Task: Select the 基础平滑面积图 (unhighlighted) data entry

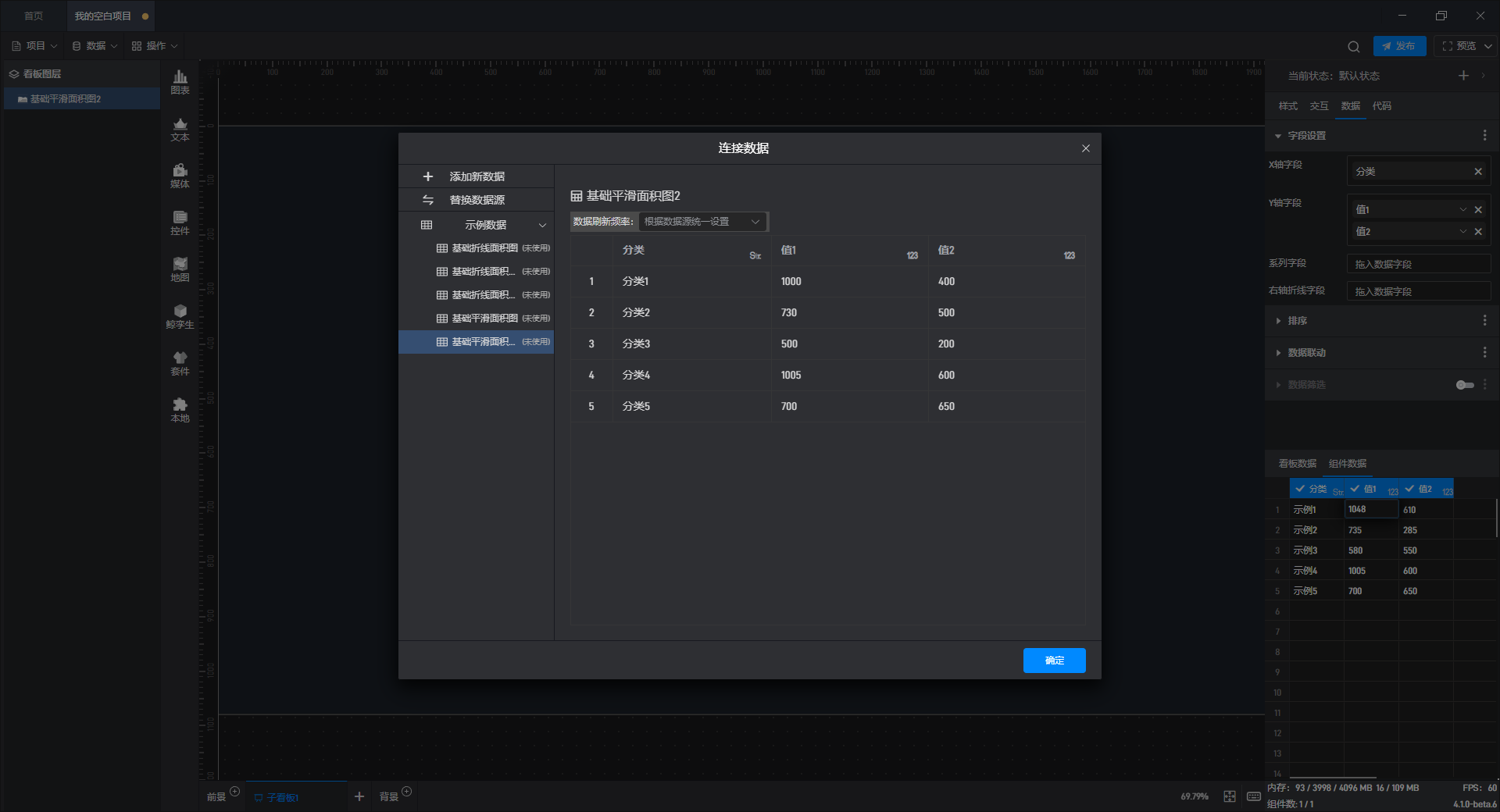Action: pyautogui.click(x=477, y=319)
